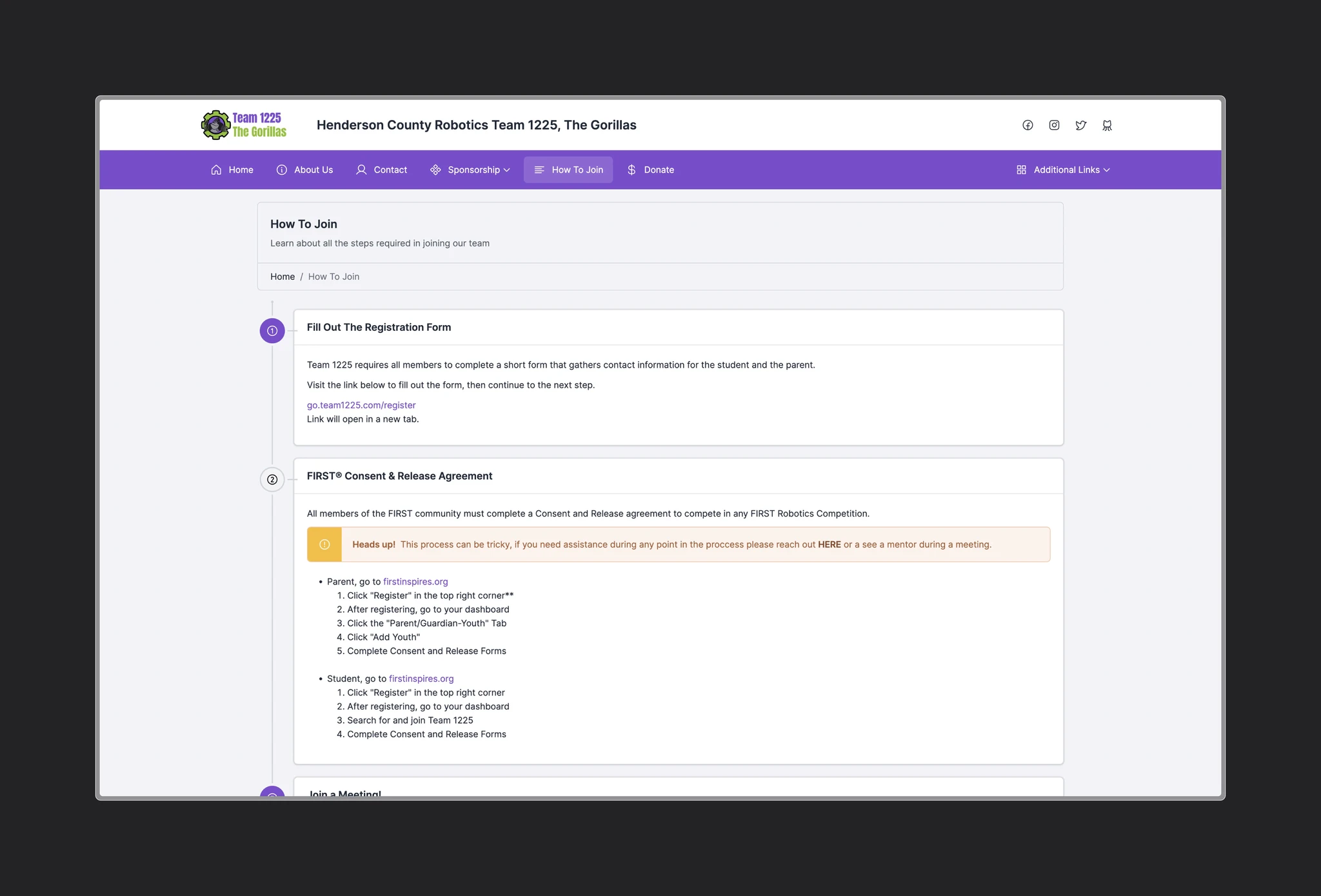
Task: Click the Team 1225 Gorillas logo
Action: (x=244, y=124)
